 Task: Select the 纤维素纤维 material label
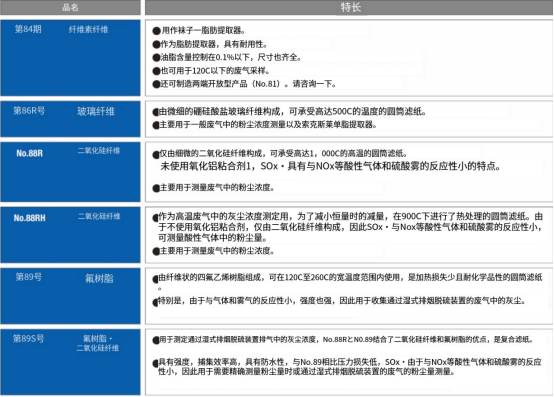88,30
